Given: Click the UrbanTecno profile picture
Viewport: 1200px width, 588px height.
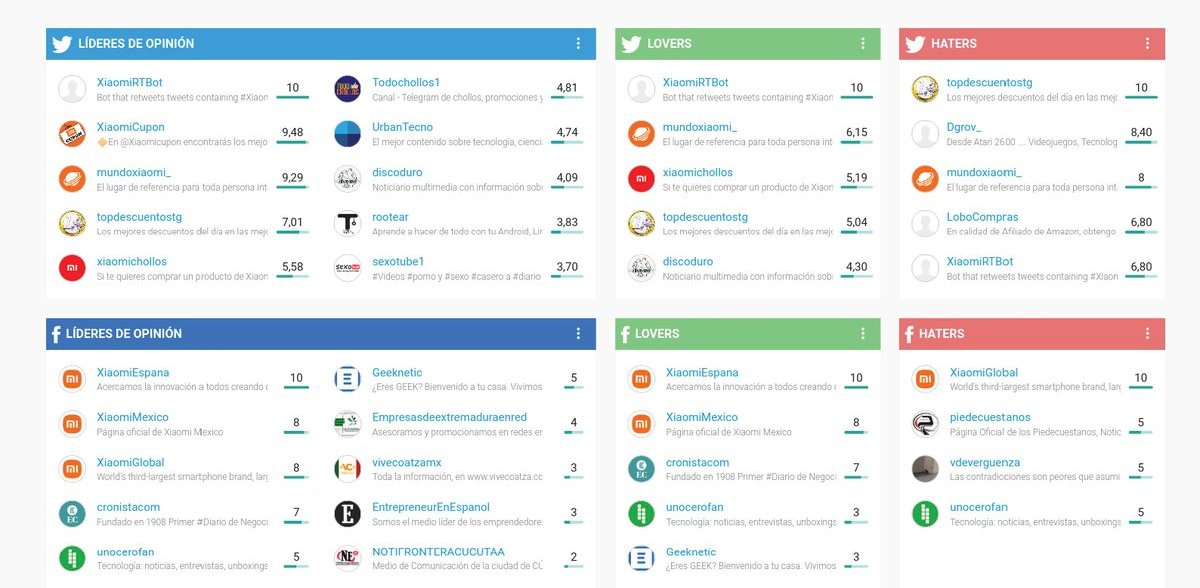Looking at the screenshot, I should 348,133.
